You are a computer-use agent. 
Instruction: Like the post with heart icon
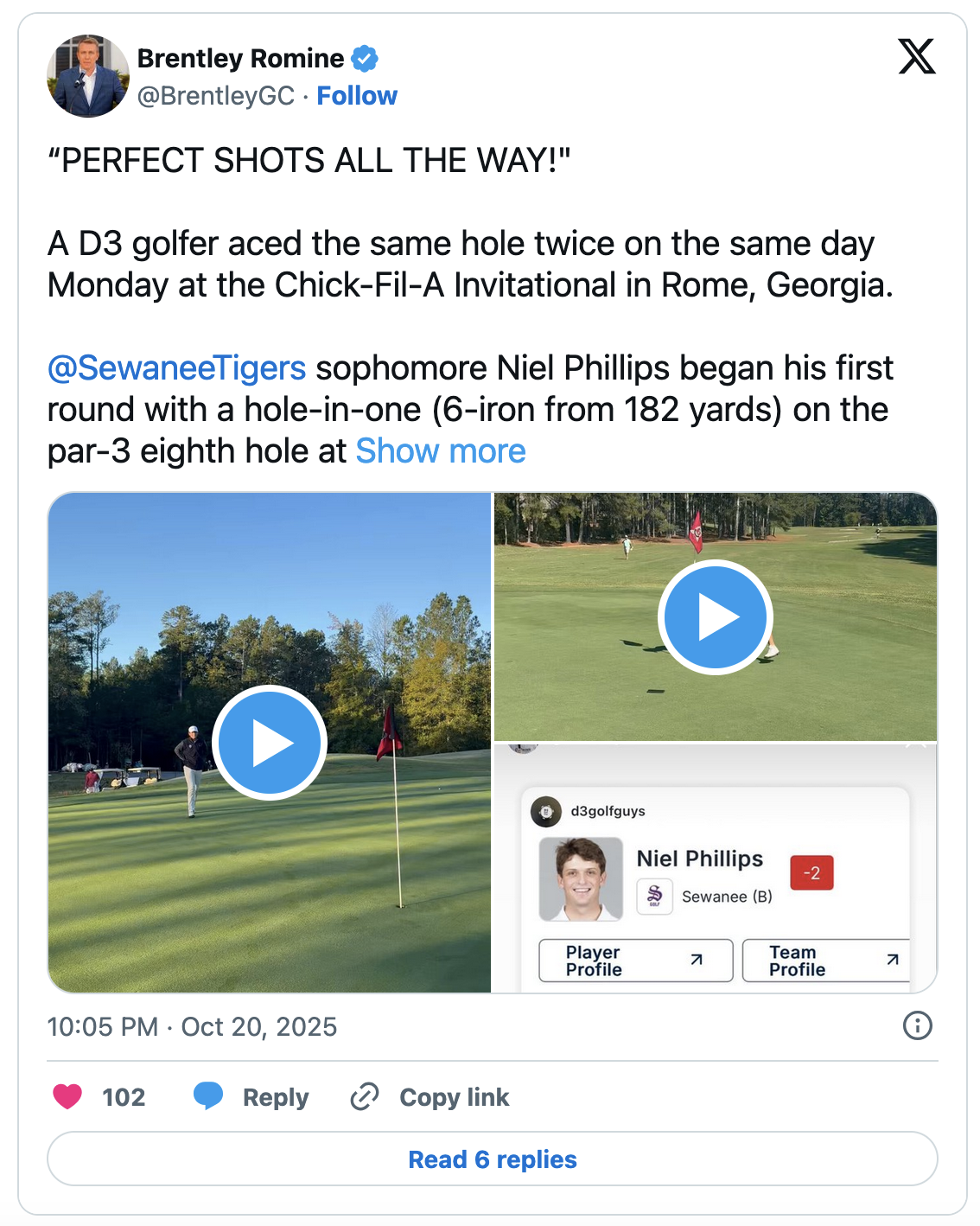point(67,1096)
